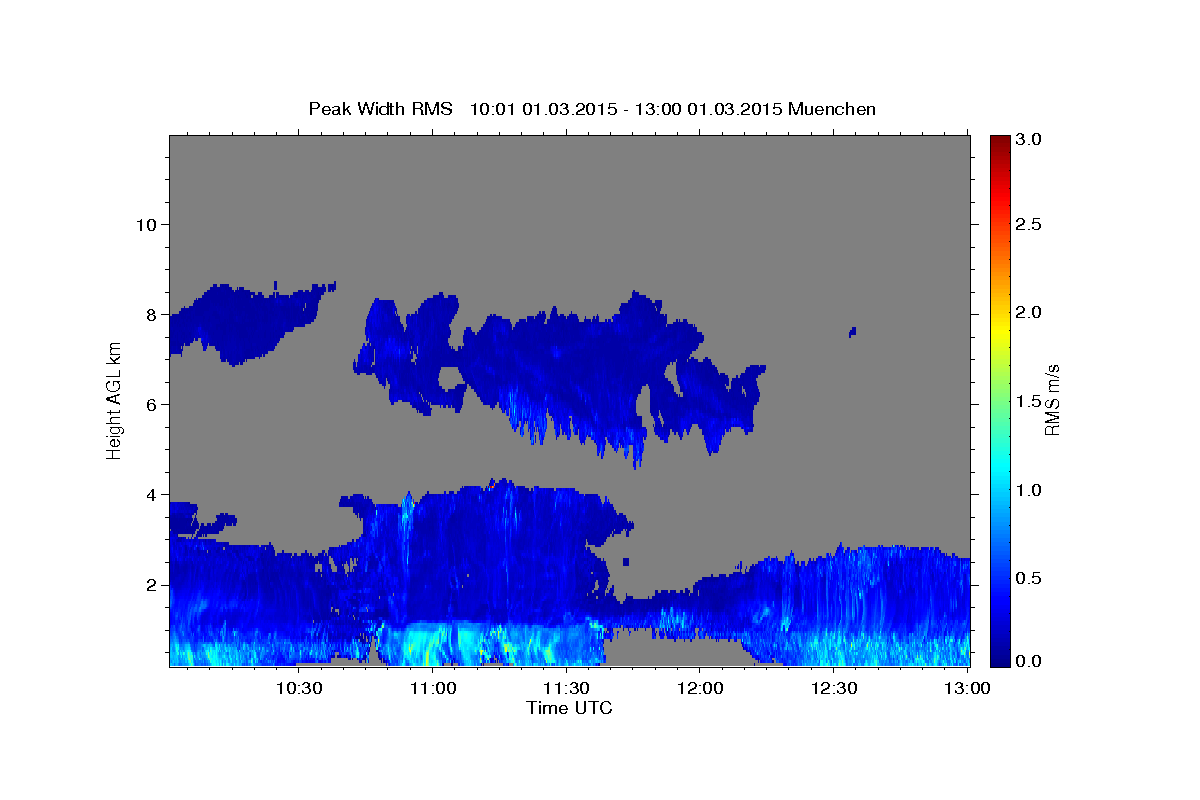Viewport: 1200px width, 800px height.
Task: Click the height tick label 8
Action: click(x=150, y=314)
